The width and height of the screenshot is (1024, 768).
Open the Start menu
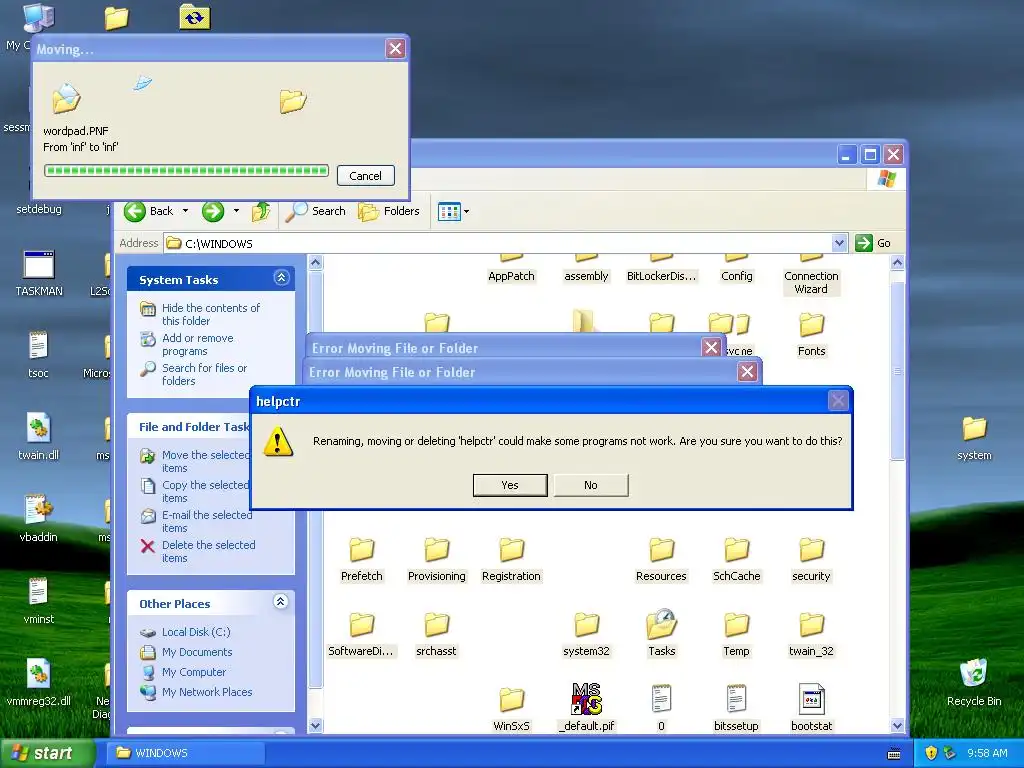pos(46,753)
